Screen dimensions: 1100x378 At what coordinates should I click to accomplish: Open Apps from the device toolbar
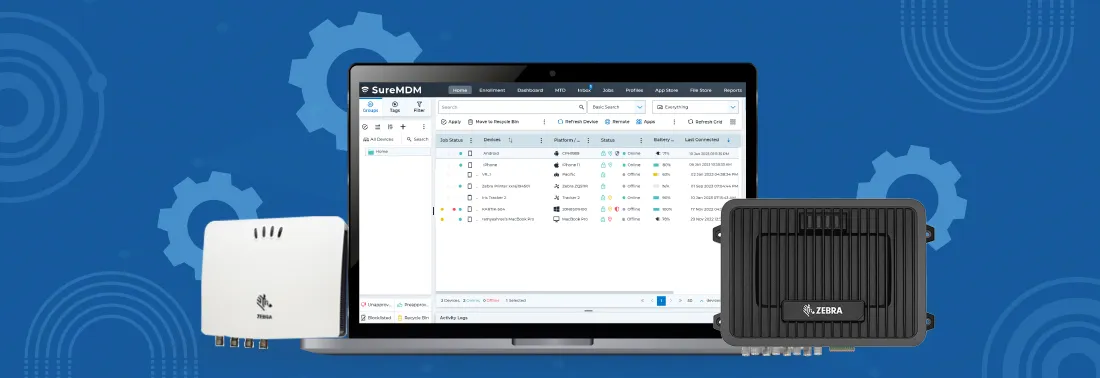pyautogui.click(x=645, y=121)
